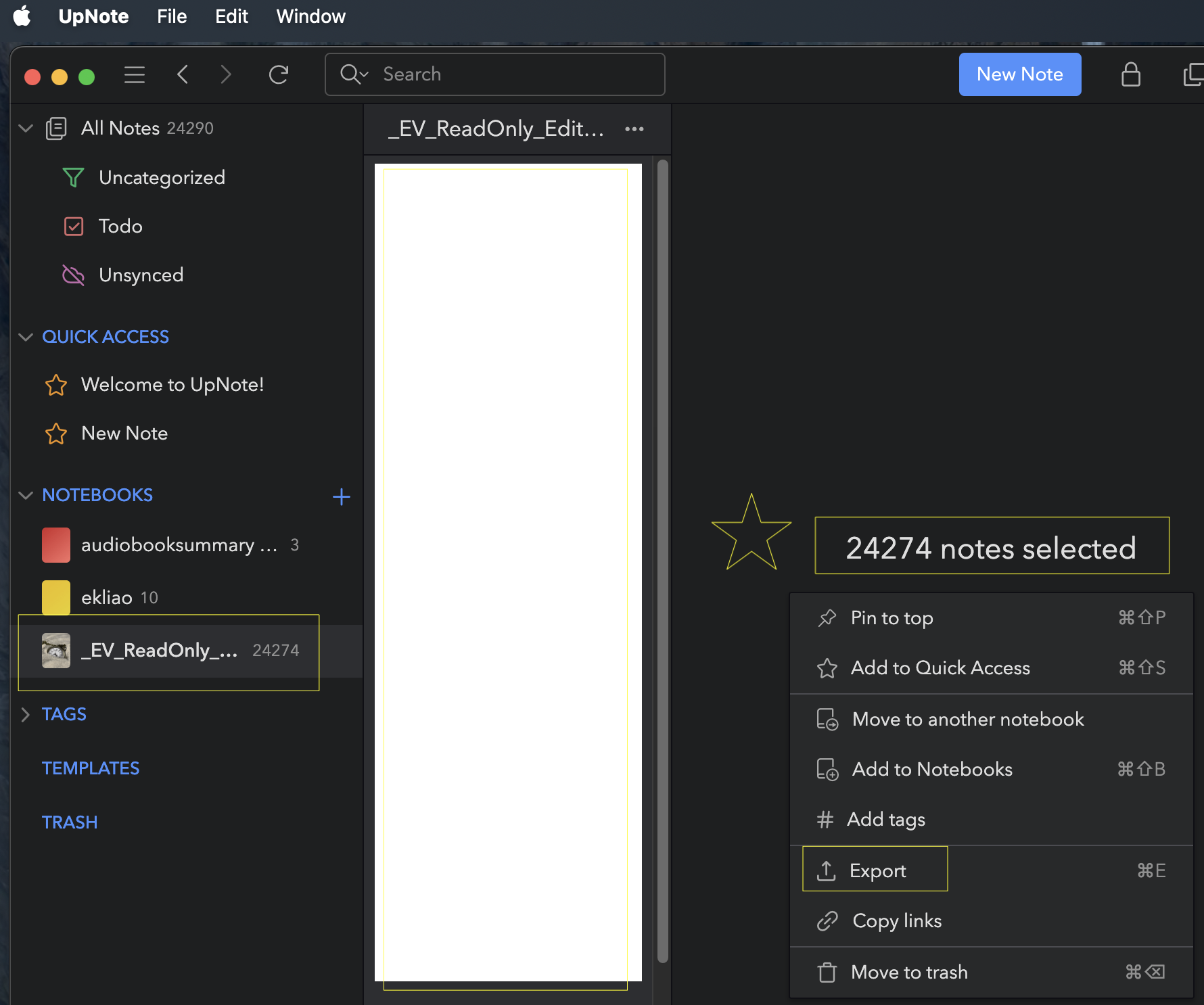This screenshot has width=1204, height=1005.
Task: Click the Uncategorized funnel icon
Action: [73, 177]
